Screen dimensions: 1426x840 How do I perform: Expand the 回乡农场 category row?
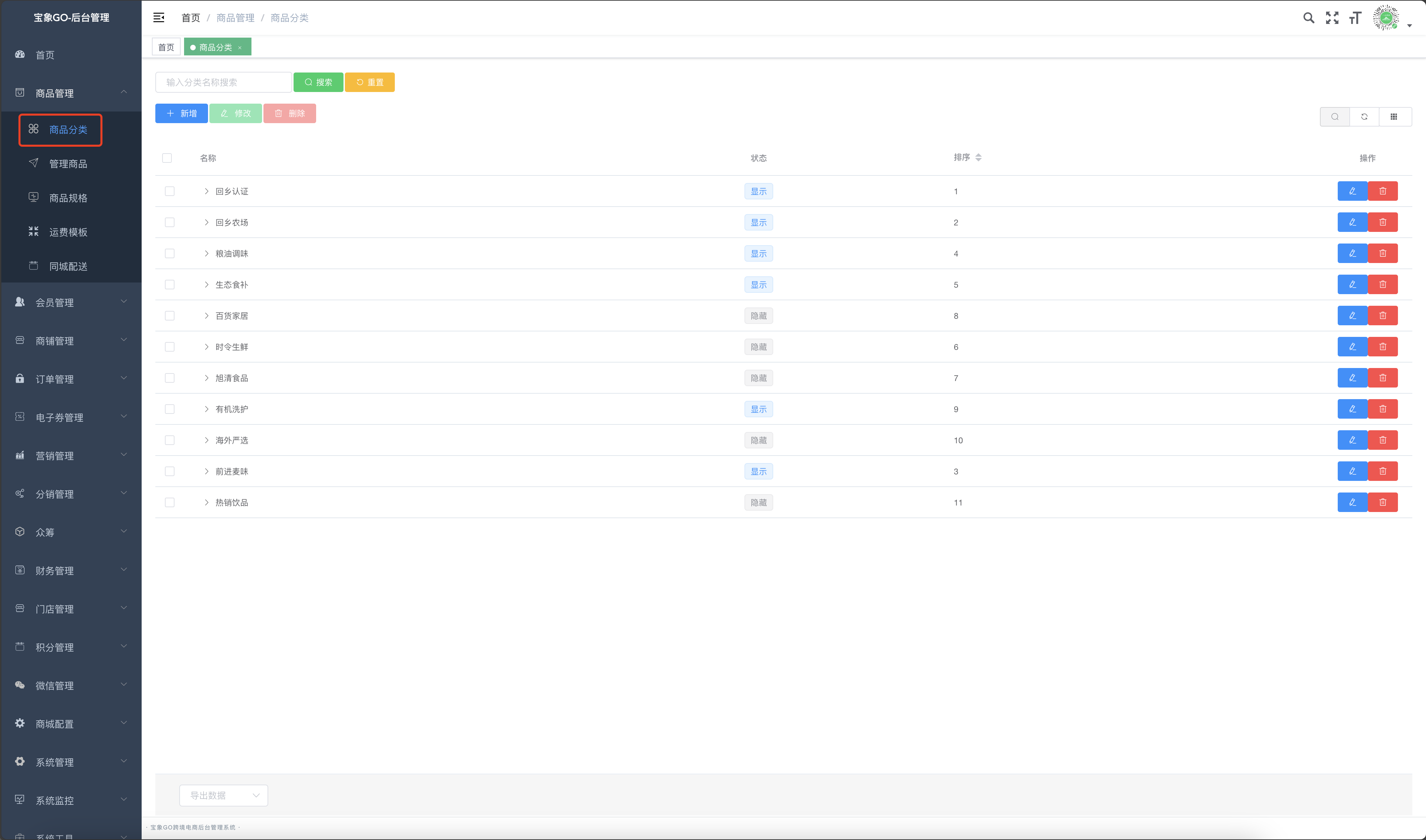pyautogui.click(x=207, y=222)
